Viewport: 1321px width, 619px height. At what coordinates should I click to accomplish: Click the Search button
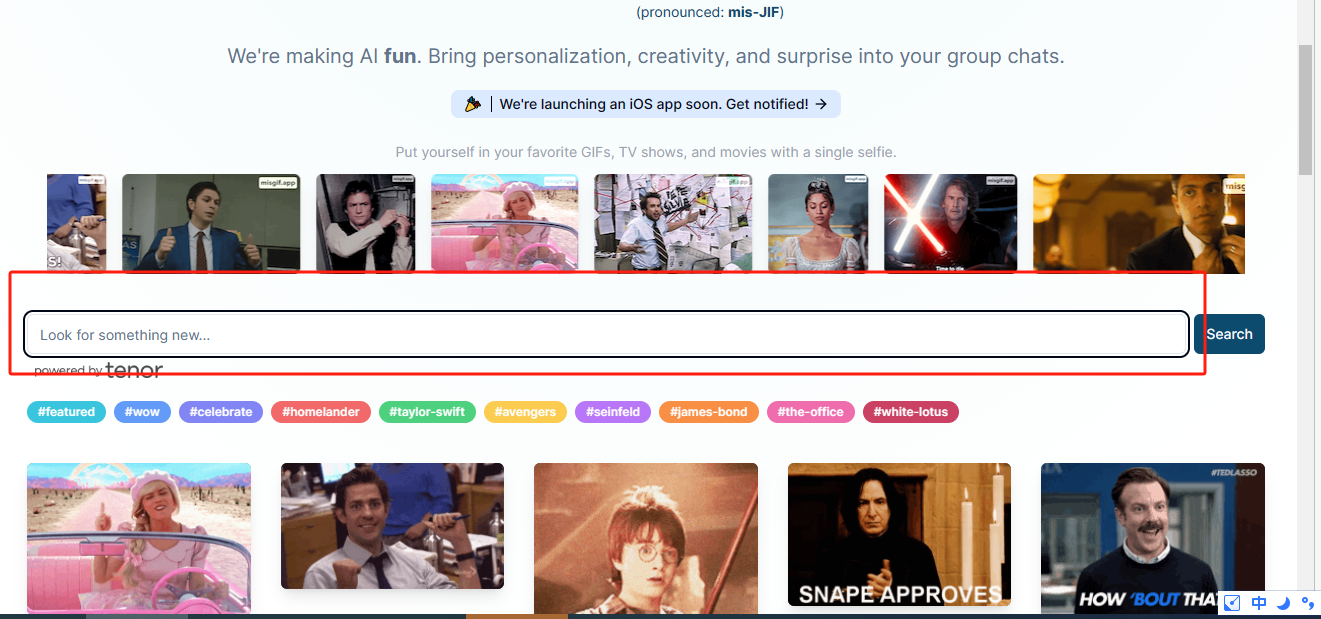coord(1229,334)
